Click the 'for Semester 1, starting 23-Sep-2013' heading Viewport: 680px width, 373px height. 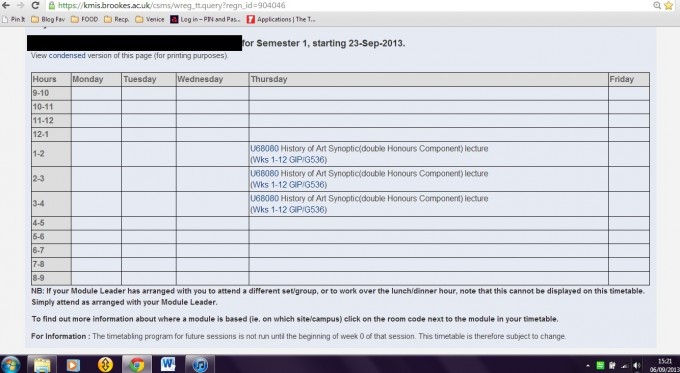click(324, 43)
